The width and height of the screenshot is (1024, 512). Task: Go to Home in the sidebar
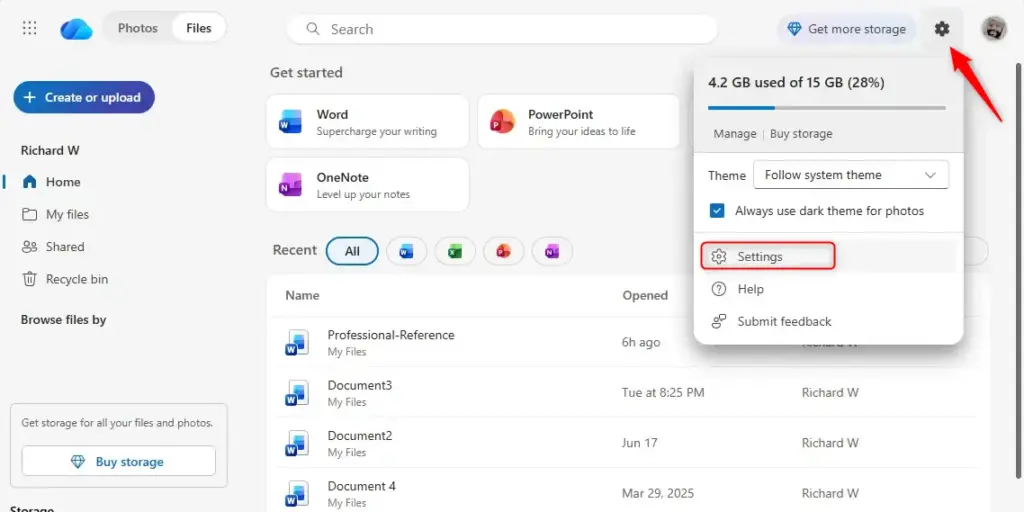tap(63, 182)
